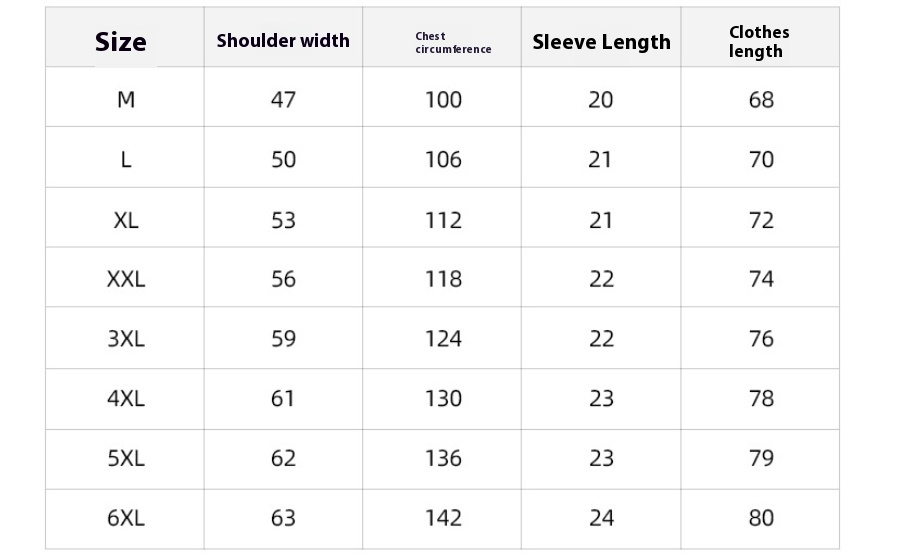Select the XL size cell
The height and width of the screenshot is (555, 909).
coord(126,220)
